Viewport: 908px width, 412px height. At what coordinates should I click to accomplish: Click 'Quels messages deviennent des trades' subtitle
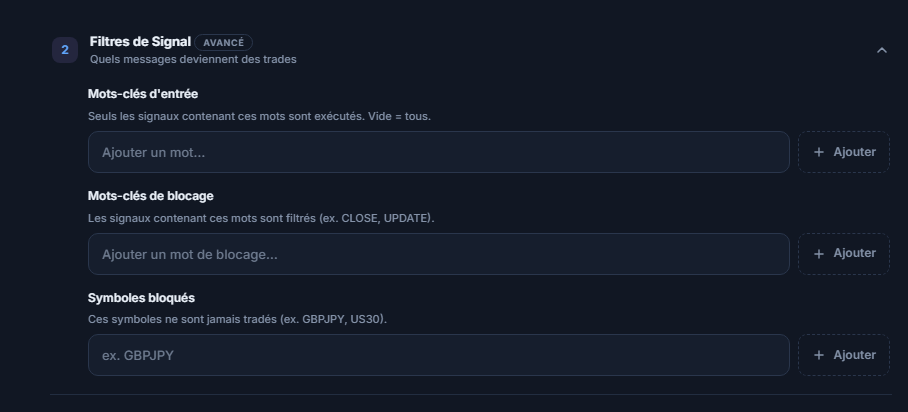[x=193, y=60]
